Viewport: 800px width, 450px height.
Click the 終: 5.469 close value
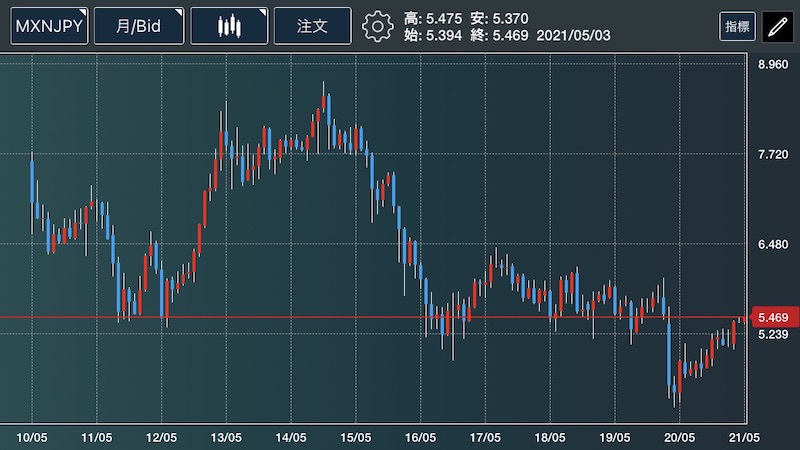499,36
